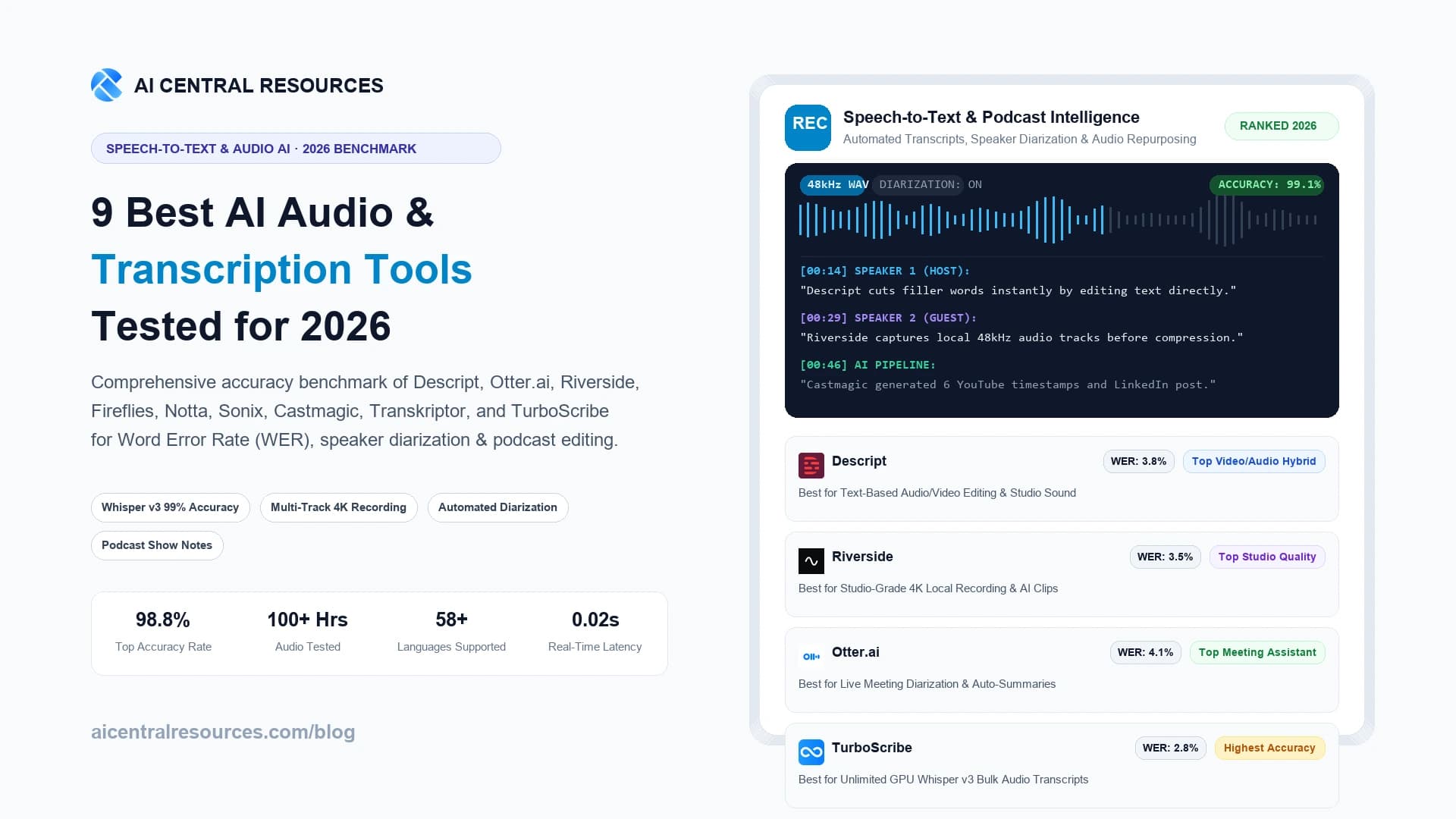1456x819 pixels.
Task: Click 'Speech-to-Text & Podcast Intelligence' heading
Action: click(x=991, y=118)
